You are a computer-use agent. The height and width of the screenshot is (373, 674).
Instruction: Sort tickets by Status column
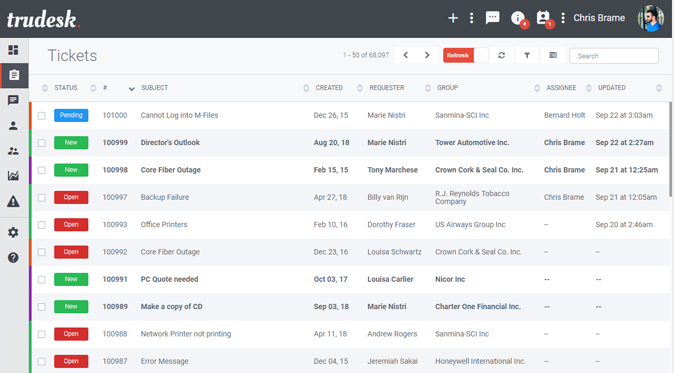66,88
